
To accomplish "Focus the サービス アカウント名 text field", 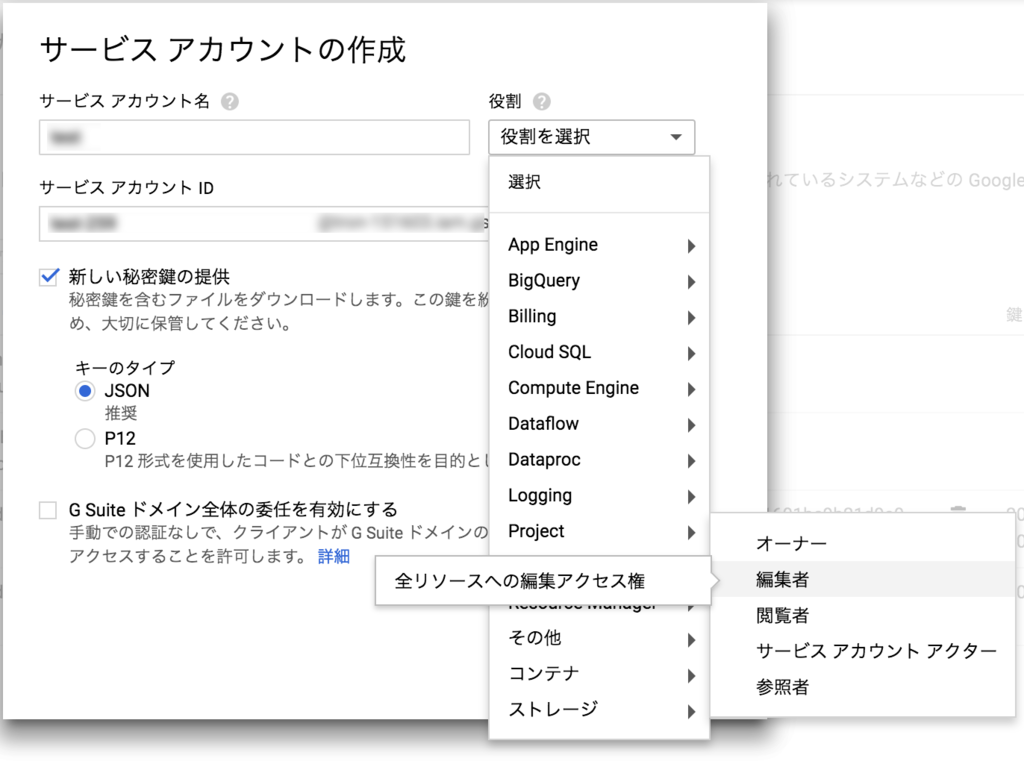I will tap(254, 137).
